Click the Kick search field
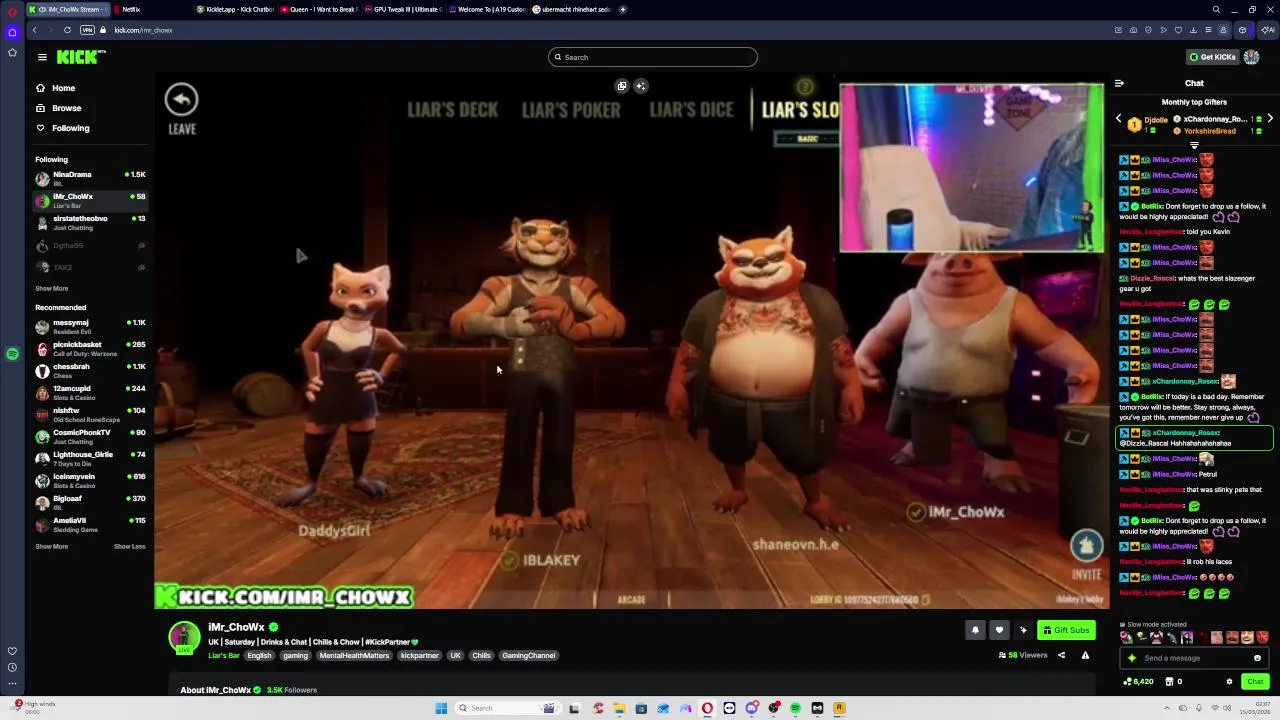The image size is (1280, 720). [652, 57]
